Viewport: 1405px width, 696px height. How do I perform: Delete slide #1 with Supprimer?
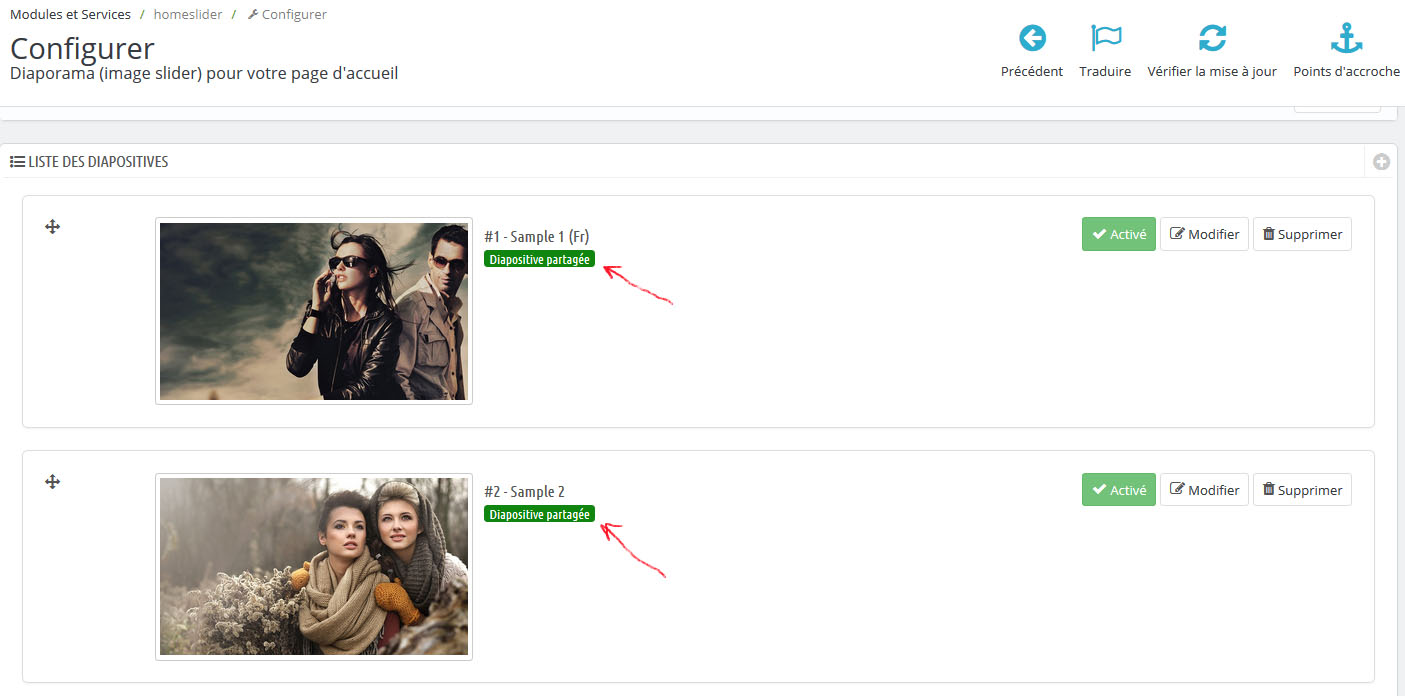point(1302,234)
